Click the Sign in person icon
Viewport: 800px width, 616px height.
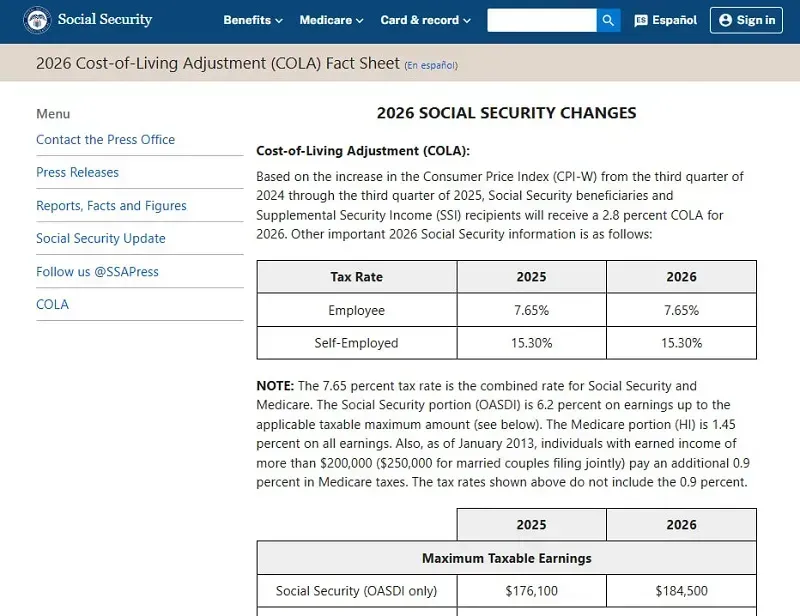(x=725, y=20)
